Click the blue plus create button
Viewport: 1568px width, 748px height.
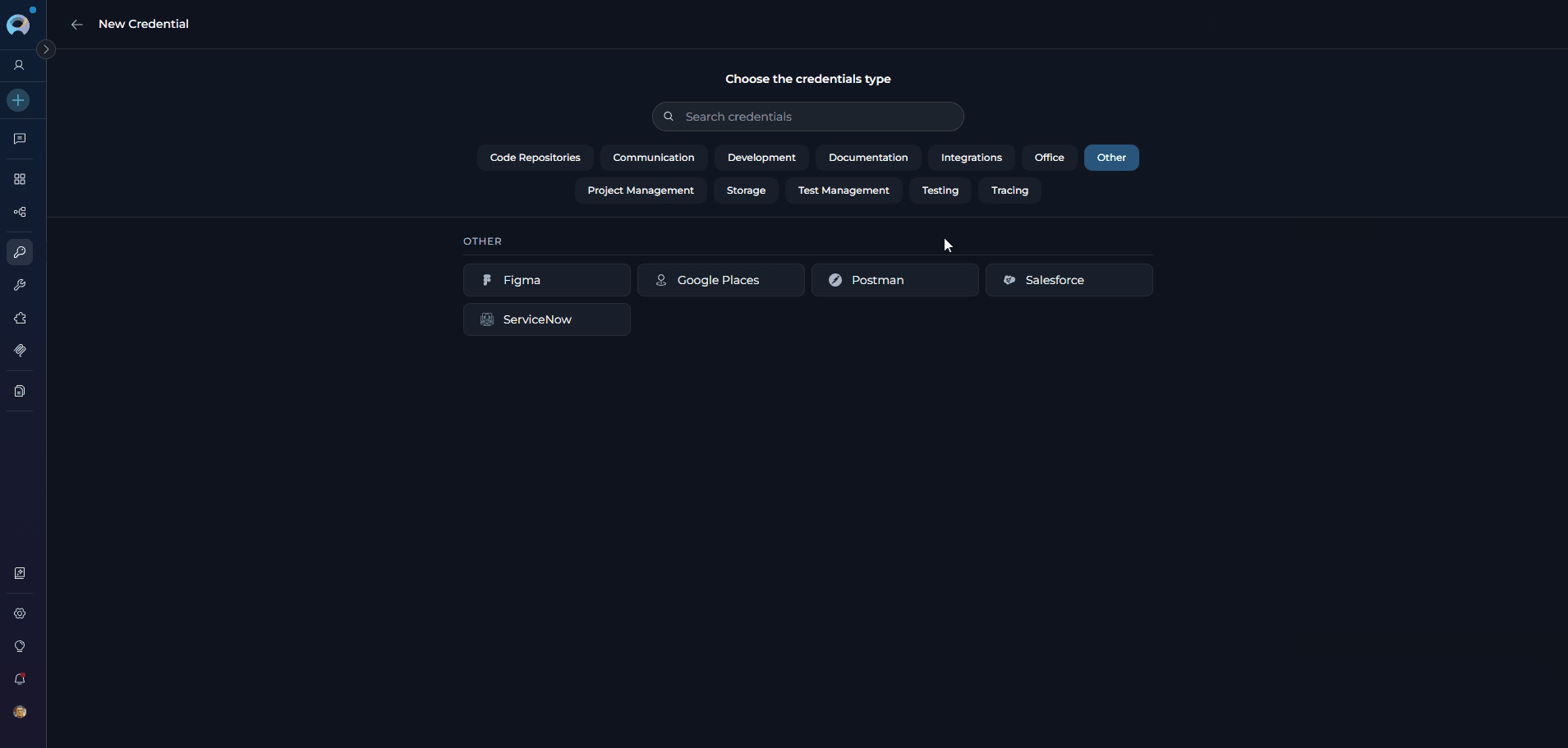tap(18, 100)
